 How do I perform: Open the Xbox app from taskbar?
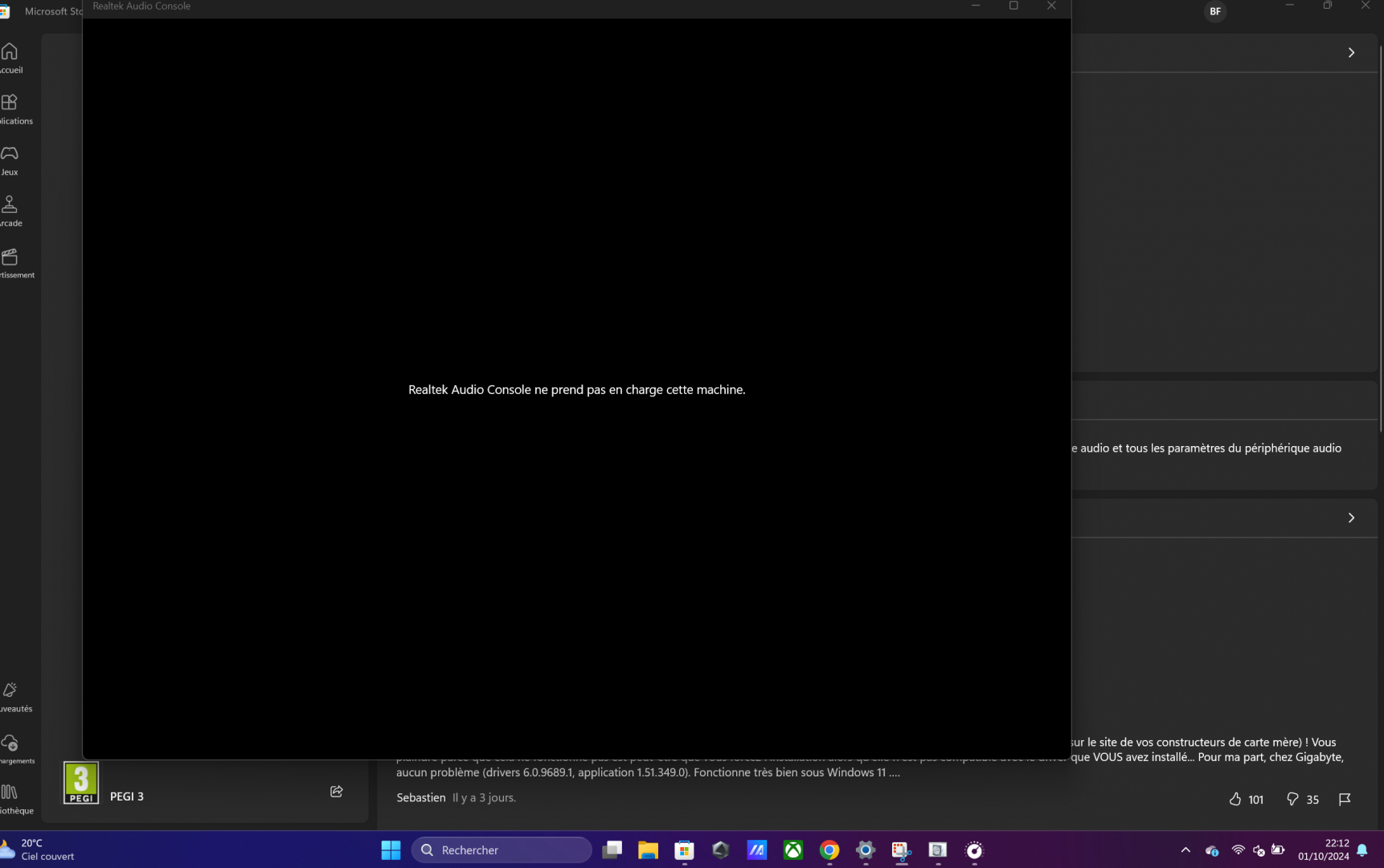click(x=793, y=850)
